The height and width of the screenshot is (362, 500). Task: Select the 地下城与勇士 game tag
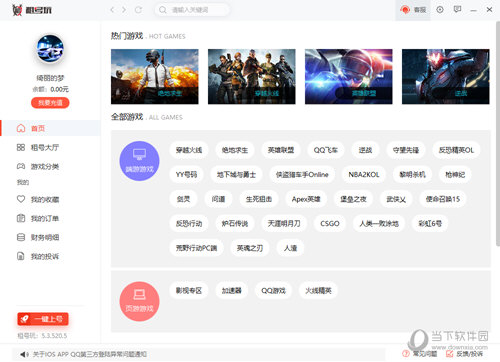(x=236, y=174)
